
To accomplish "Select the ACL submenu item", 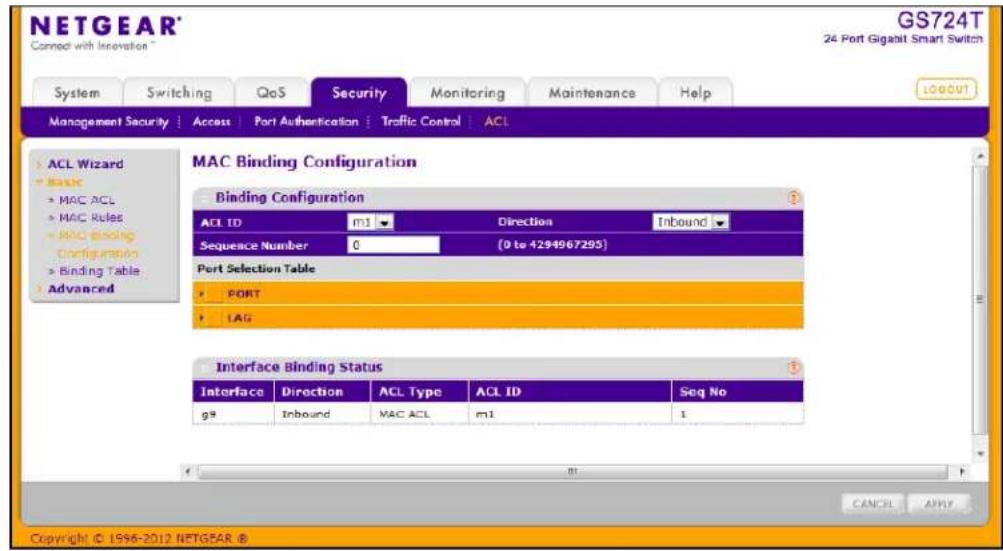I will pyautogui.click(x=496, y=122).
